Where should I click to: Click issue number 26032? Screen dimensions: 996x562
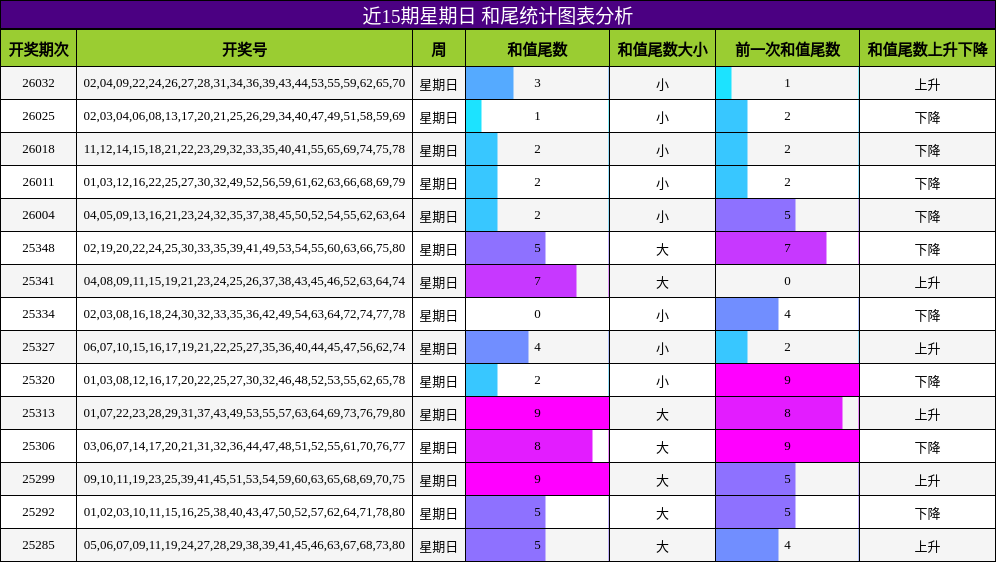(38, 83)
